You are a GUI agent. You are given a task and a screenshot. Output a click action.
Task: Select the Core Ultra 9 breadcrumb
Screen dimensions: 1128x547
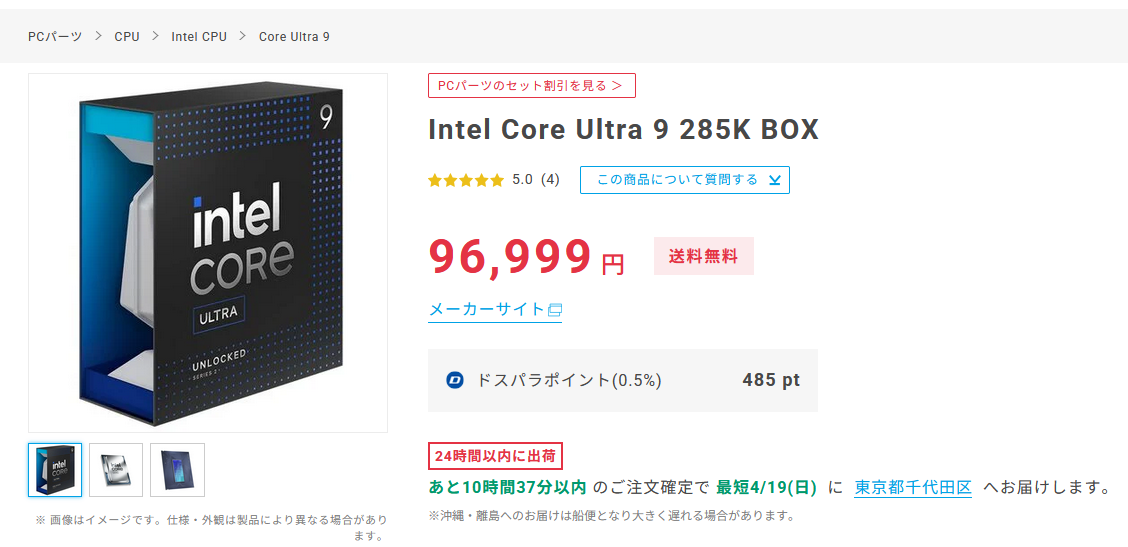[x=294, y=36]
